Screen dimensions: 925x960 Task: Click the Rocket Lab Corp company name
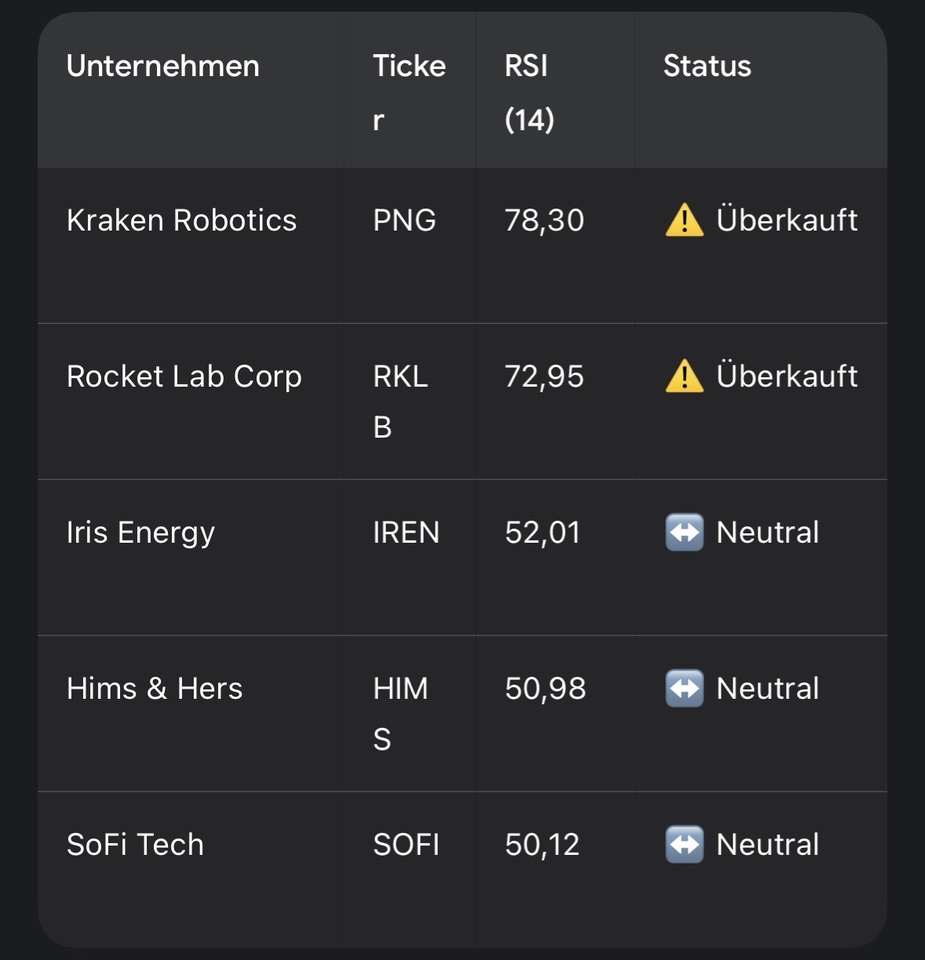184,377
